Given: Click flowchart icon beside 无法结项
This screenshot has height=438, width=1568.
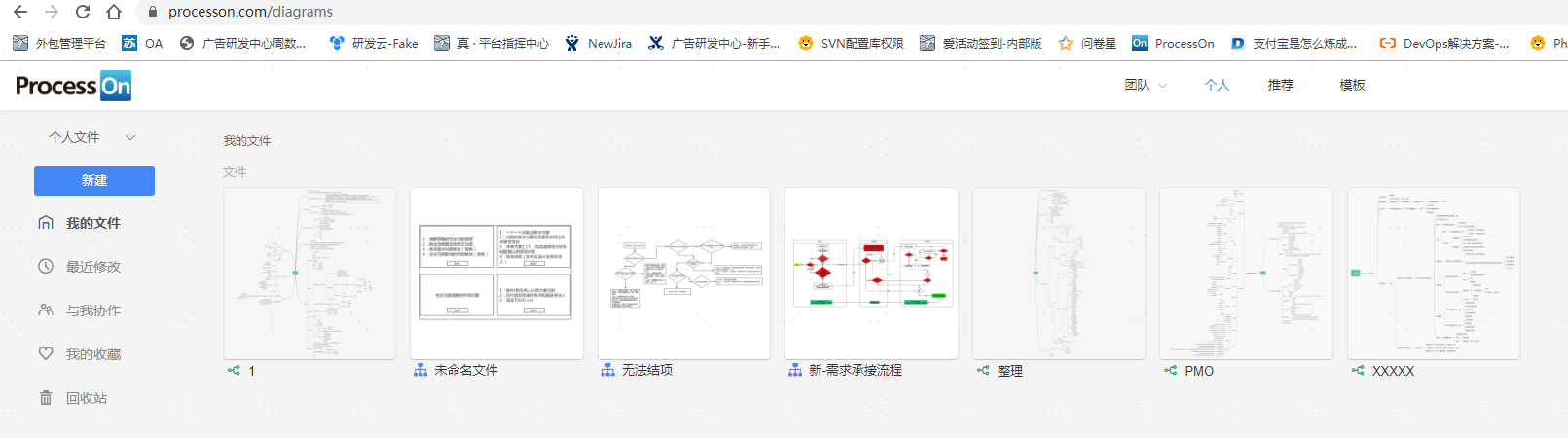Looking at the screenshot, I should coord(607,370).
